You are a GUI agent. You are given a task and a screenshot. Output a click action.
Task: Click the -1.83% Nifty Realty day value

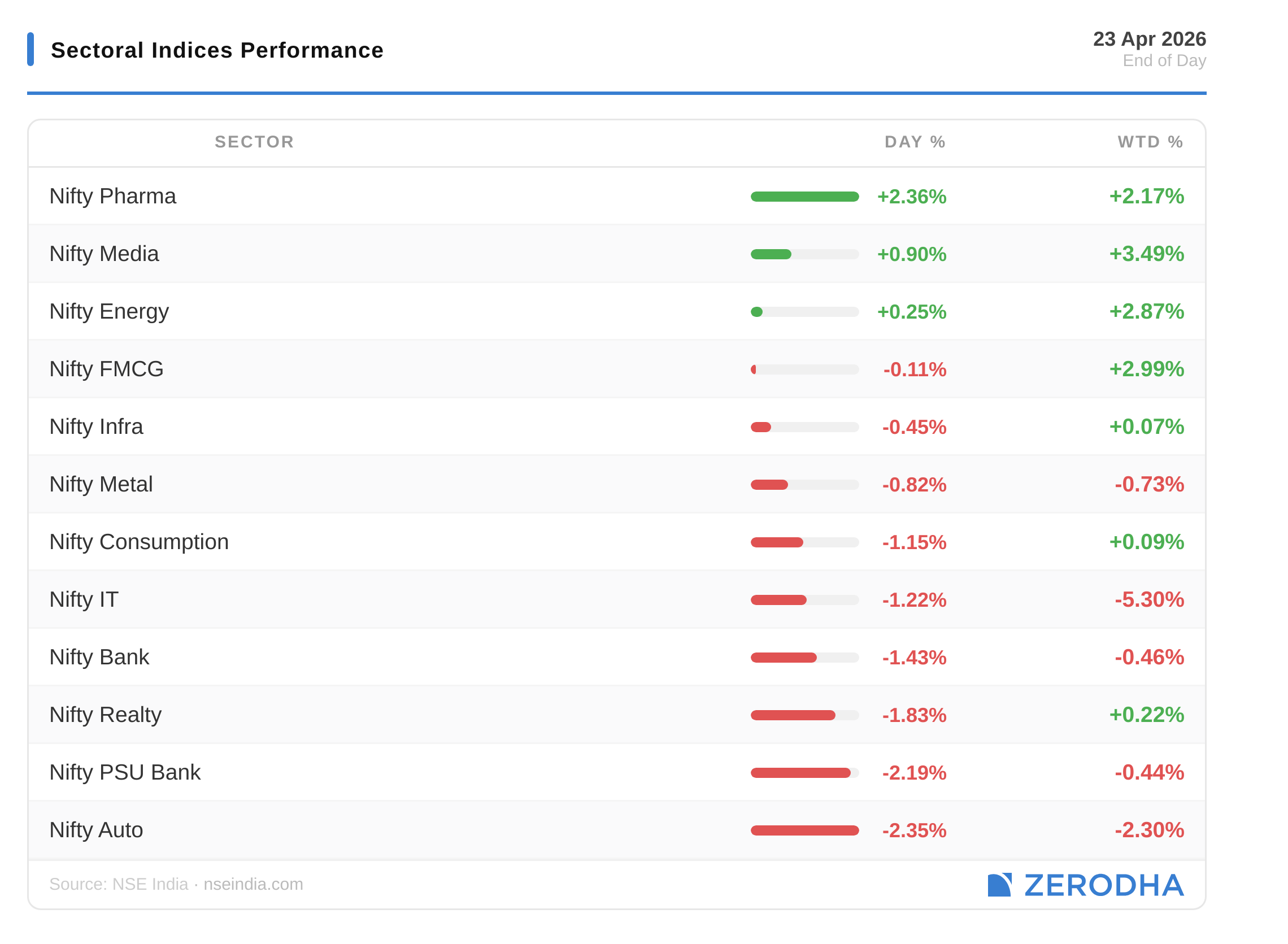click(913, 715)
